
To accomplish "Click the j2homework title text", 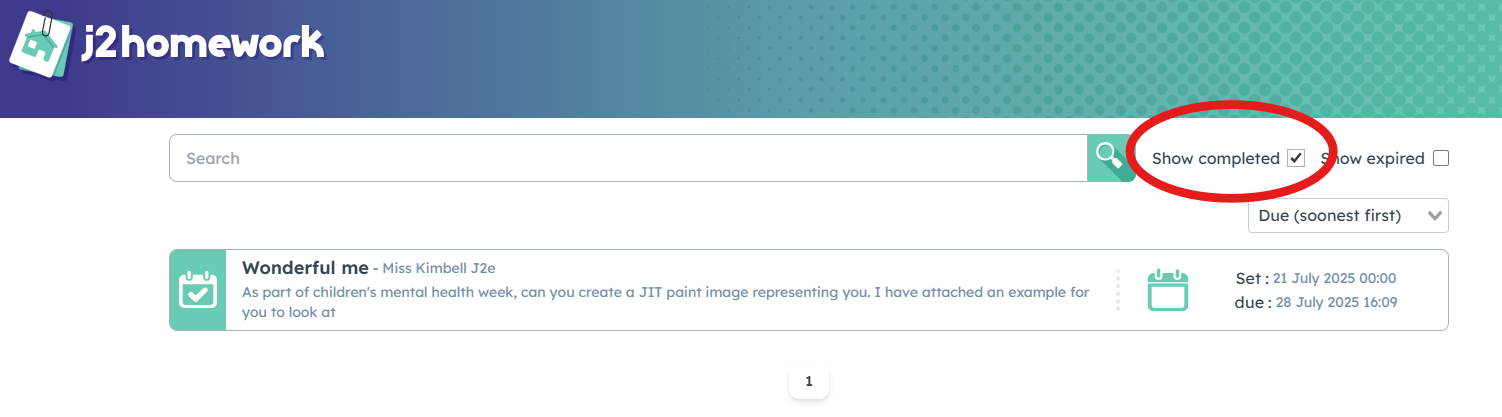I will [202, 44].
